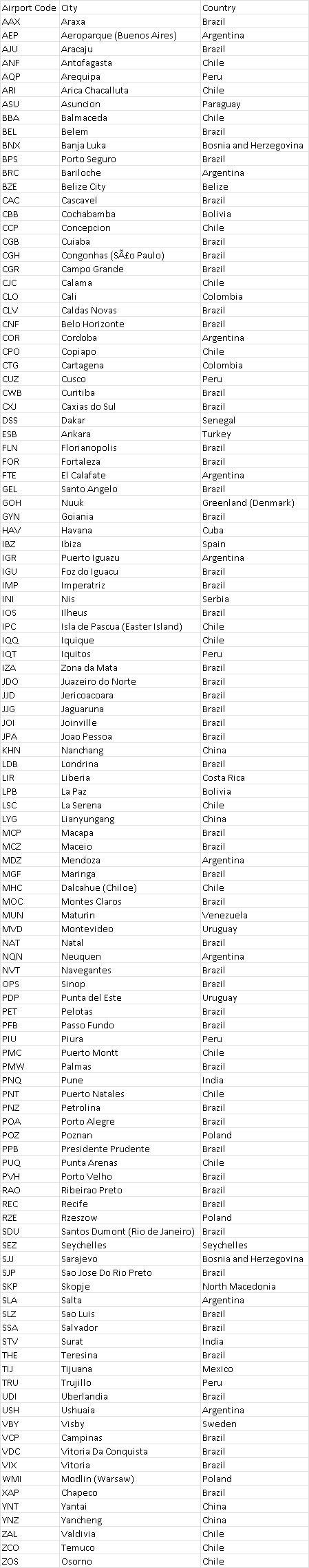Select the Montevideo city cell
The image size is (309, 1568).
[x=130, y=929]
